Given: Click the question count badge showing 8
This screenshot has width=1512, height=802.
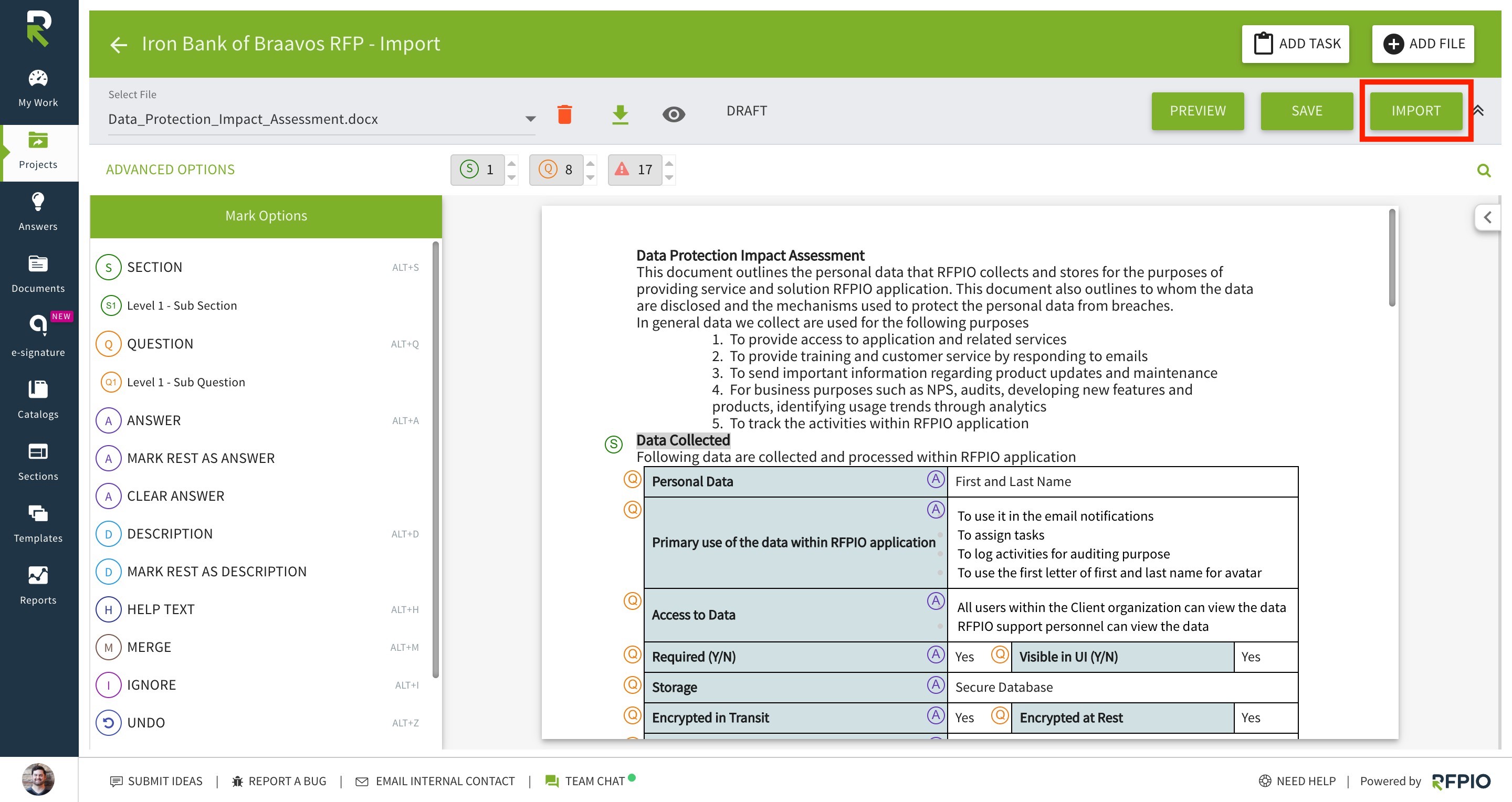Looking at the screenshot, I should [x=556, y=170].
